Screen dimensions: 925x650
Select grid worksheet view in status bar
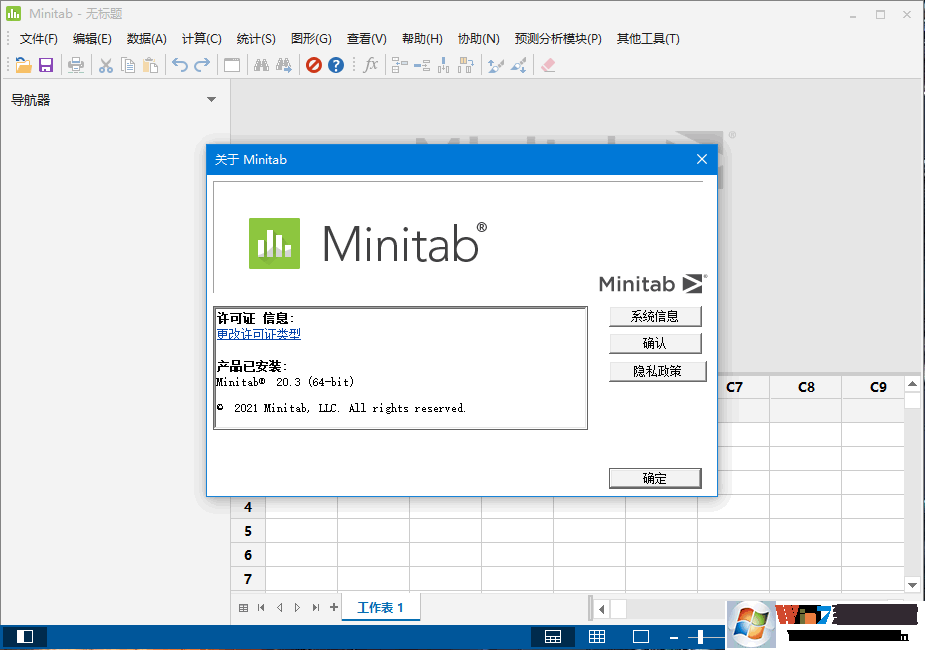597,636
